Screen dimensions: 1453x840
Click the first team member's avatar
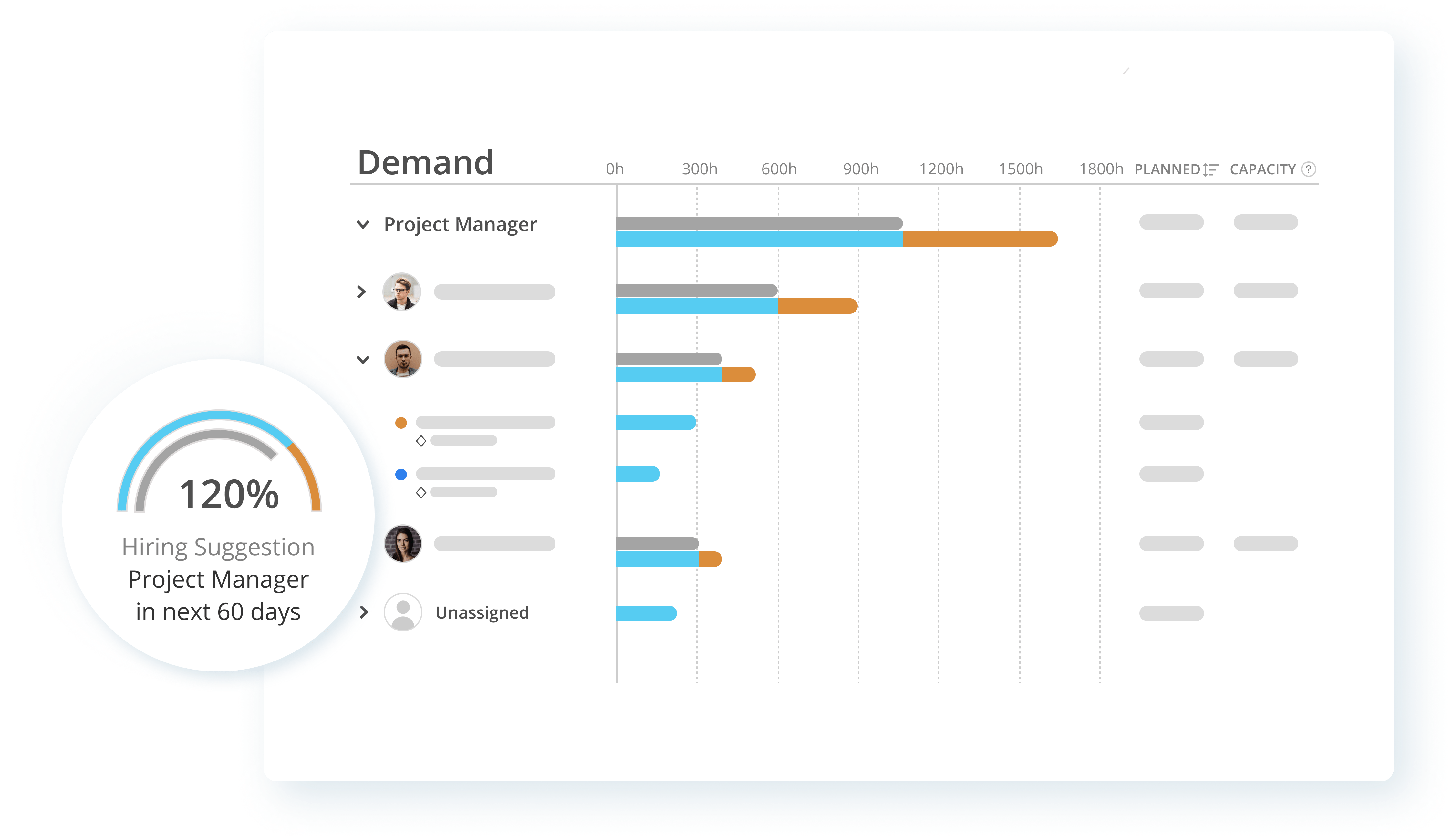coord(403,292)
